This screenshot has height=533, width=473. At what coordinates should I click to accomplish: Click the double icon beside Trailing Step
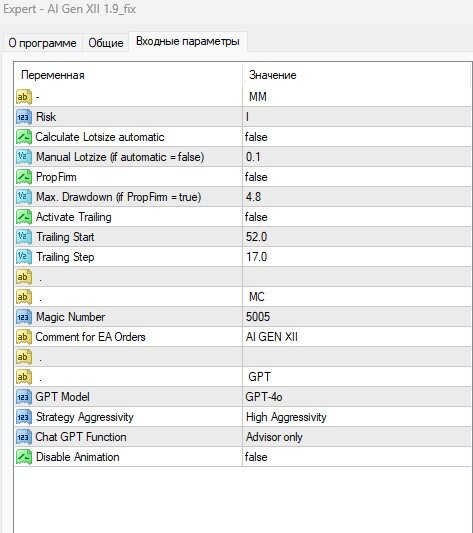tap(24, 257)
